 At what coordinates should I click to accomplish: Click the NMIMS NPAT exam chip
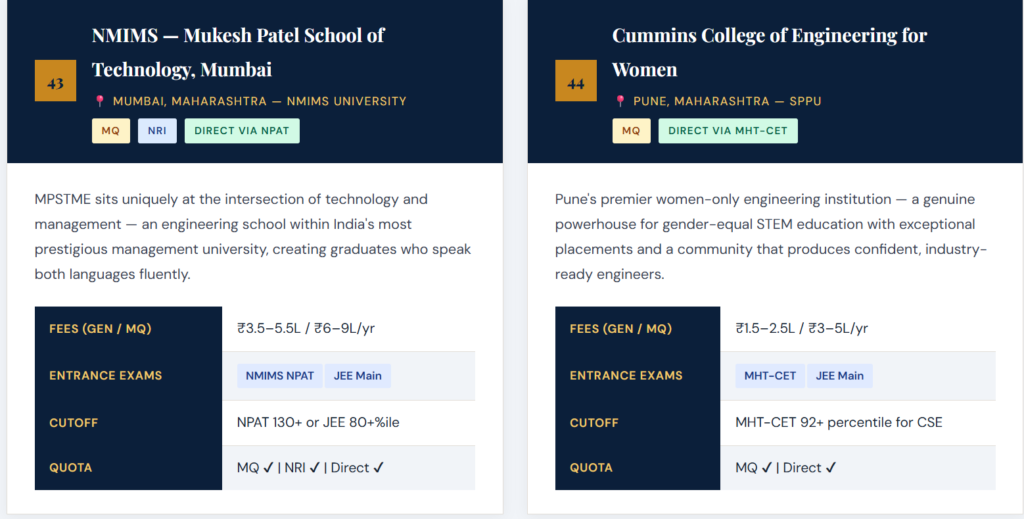[x=279, y=376]
